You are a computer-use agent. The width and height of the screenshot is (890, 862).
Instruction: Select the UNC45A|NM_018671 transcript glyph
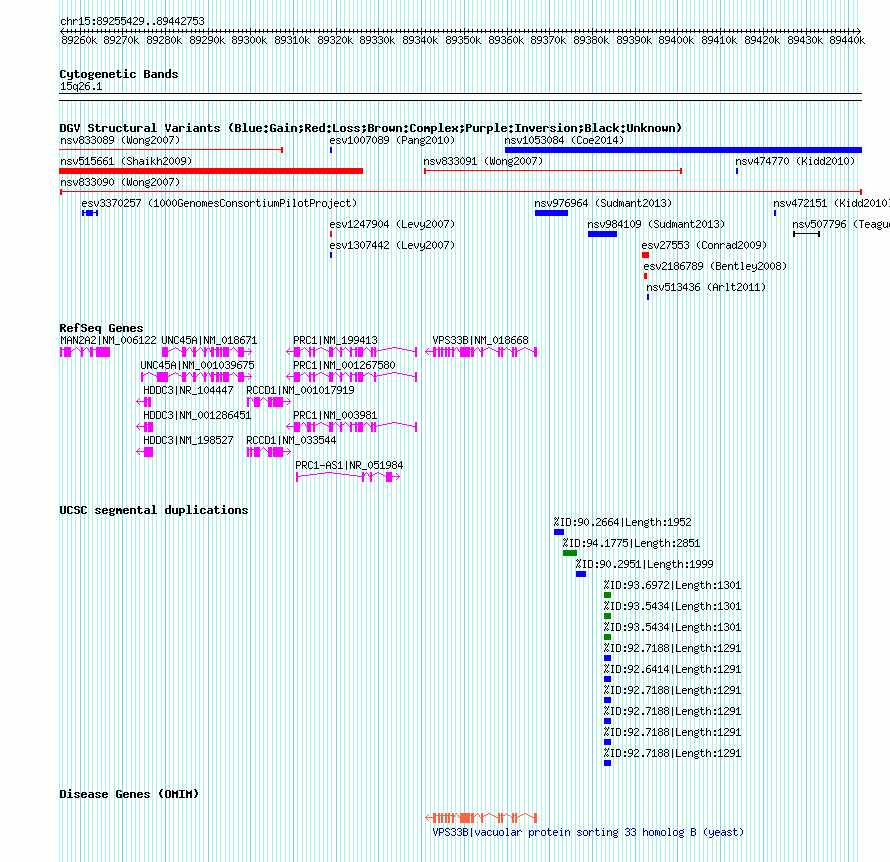coord(207,352)
